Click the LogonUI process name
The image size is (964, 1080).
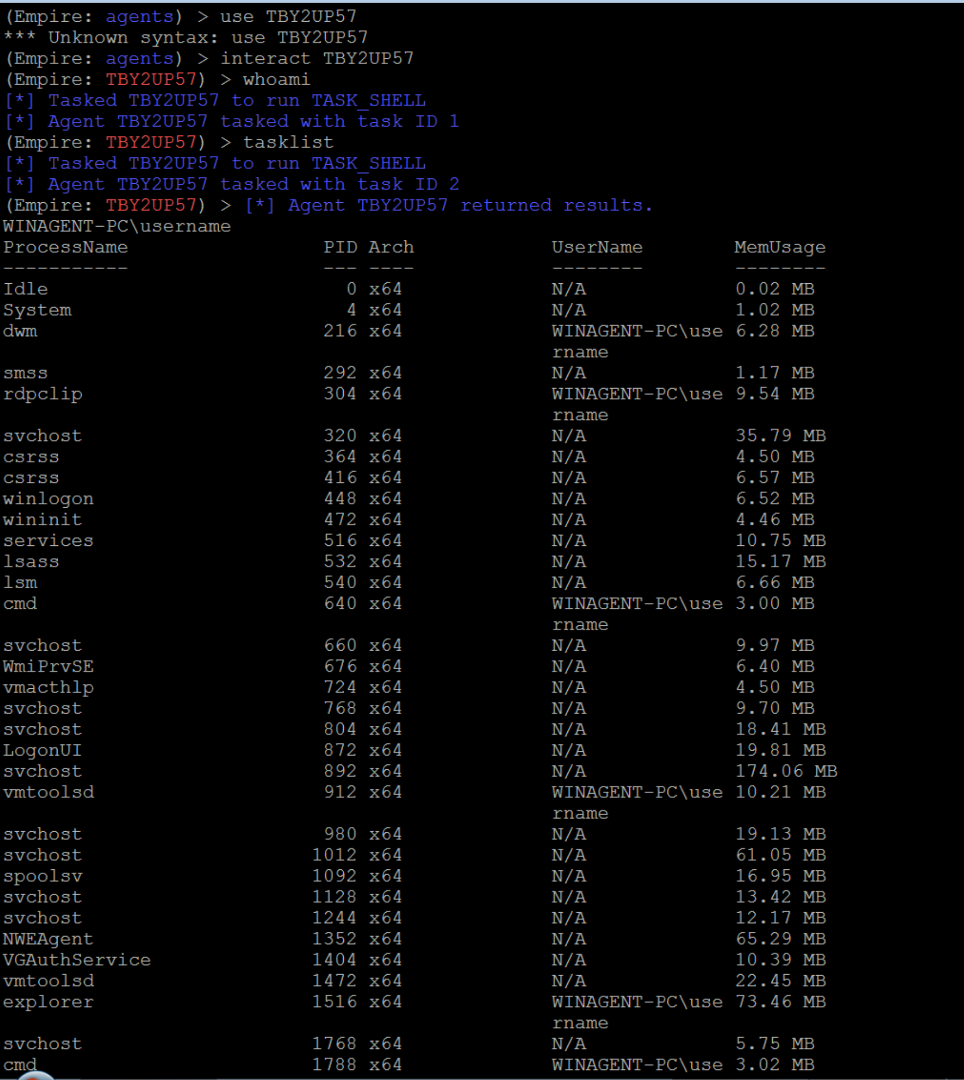coord(43,750)
